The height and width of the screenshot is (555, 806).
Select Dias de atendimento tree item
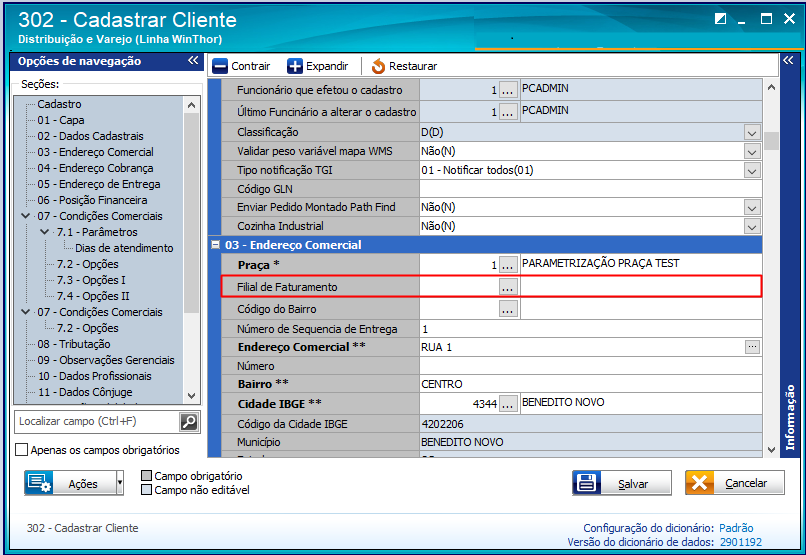point(124,248)
